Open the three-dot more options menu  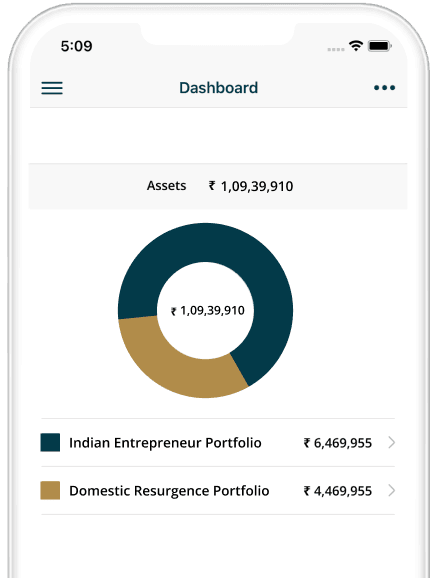point(384,88)
